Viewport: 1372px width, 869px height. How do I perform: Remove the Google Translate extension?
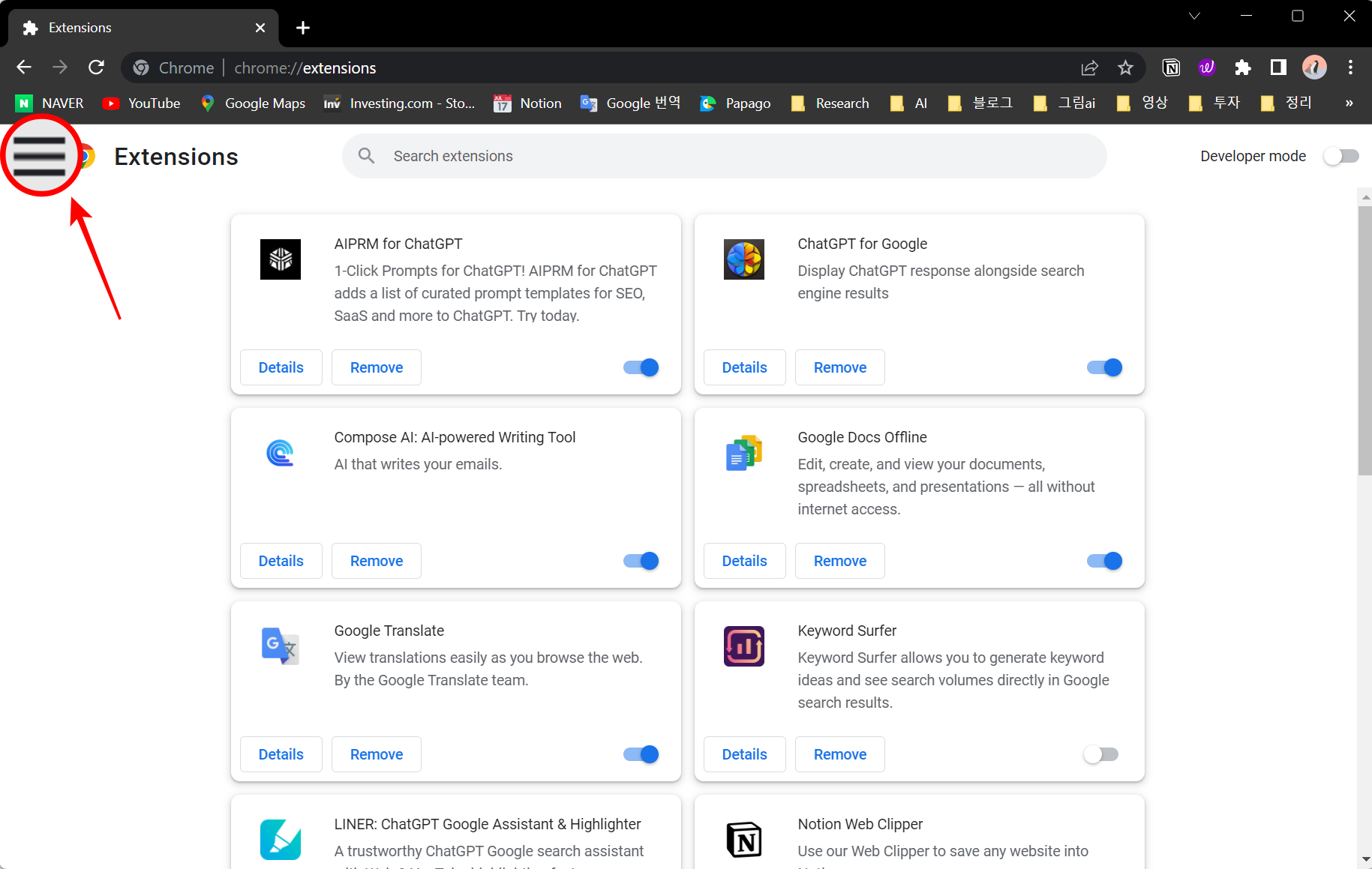377,754
